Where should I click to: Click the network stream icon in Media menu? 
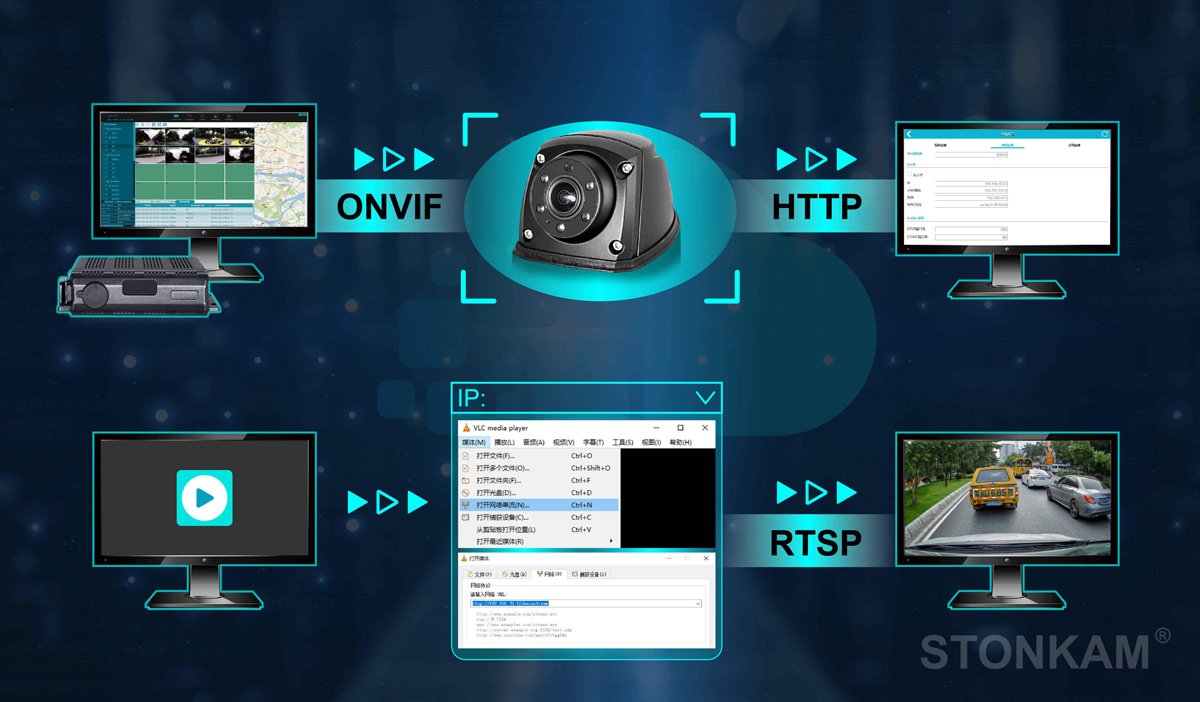(x=466, y=505)
